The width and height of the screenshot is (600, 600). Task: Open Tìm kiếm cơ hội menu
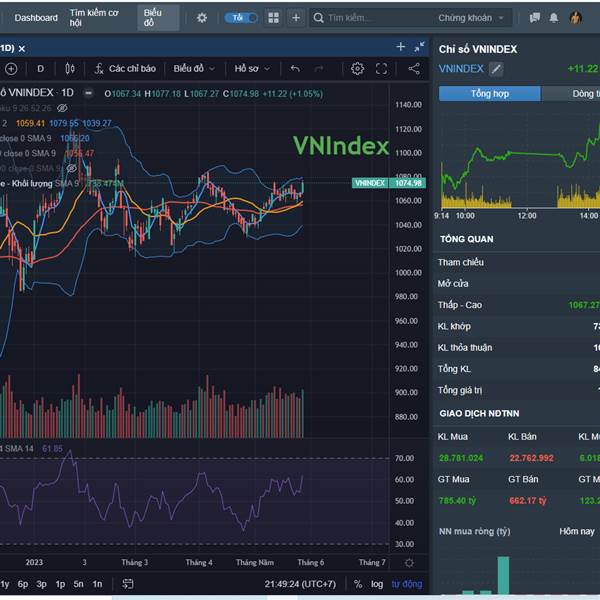pos(94,18)
